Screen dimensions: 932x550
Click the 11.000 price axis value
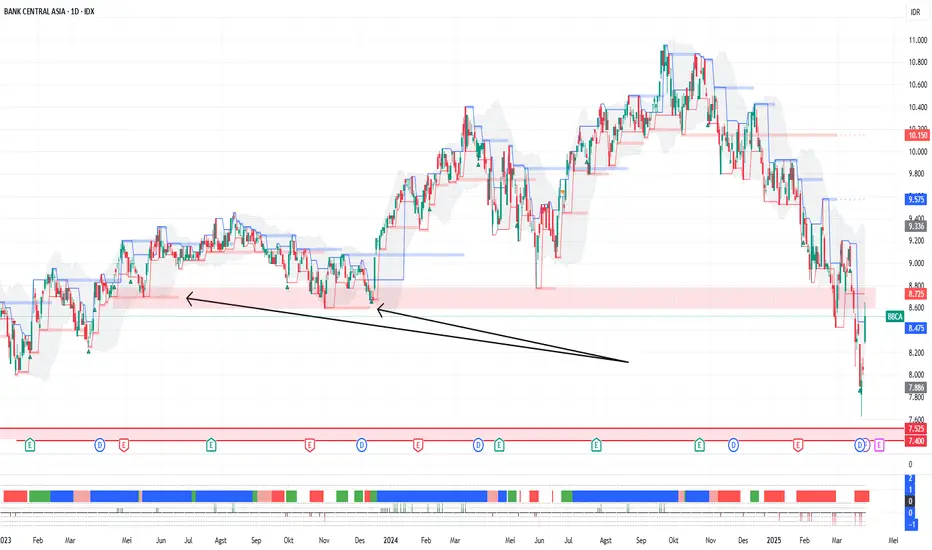918,40
